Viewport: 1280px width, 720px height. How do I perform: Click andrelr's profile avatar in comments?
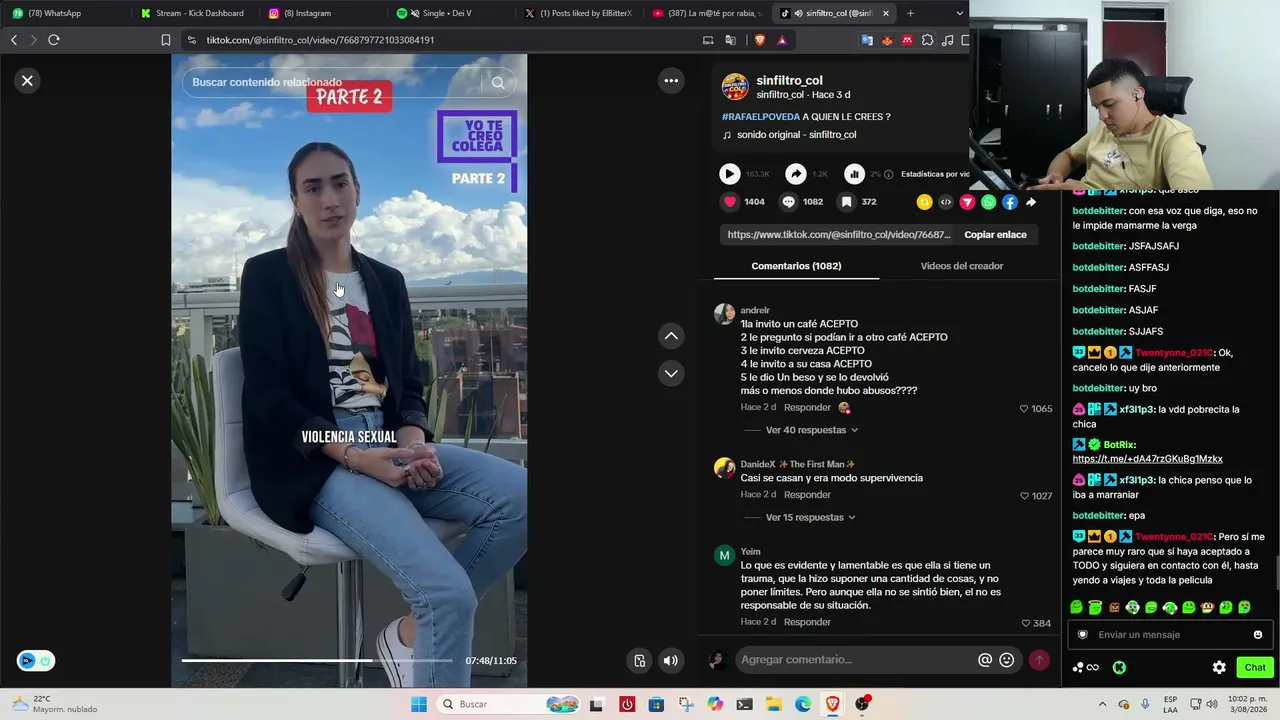(x=724, y=314)
